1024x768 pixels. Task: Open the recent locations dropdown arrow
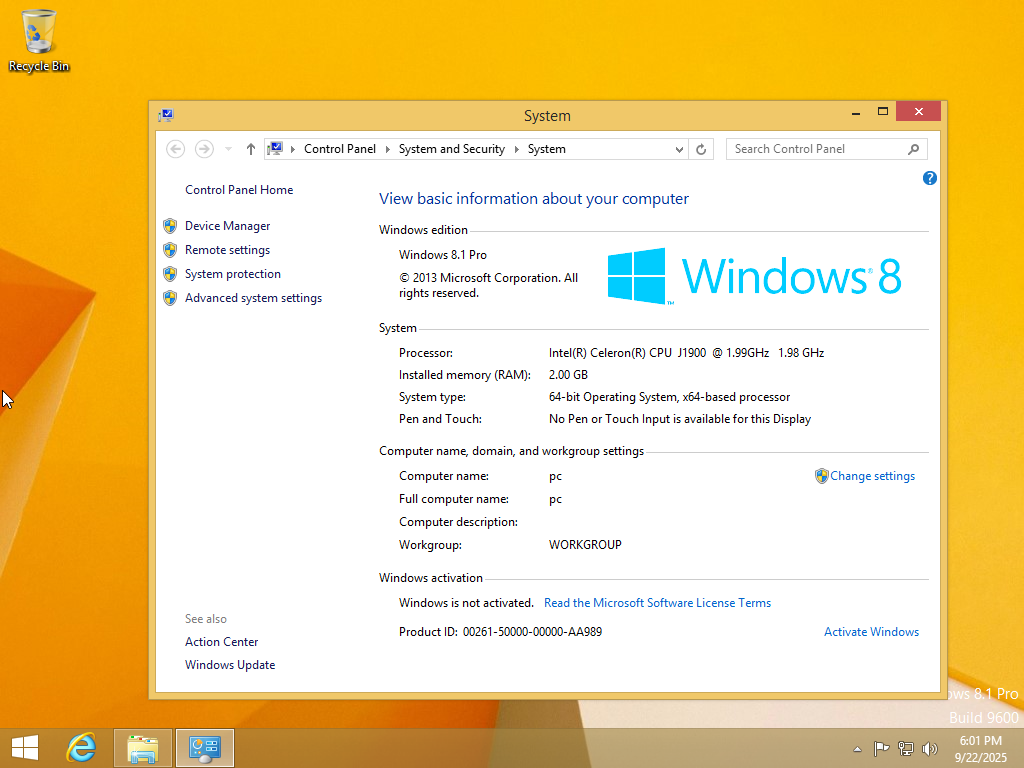[x=228, y=149]
